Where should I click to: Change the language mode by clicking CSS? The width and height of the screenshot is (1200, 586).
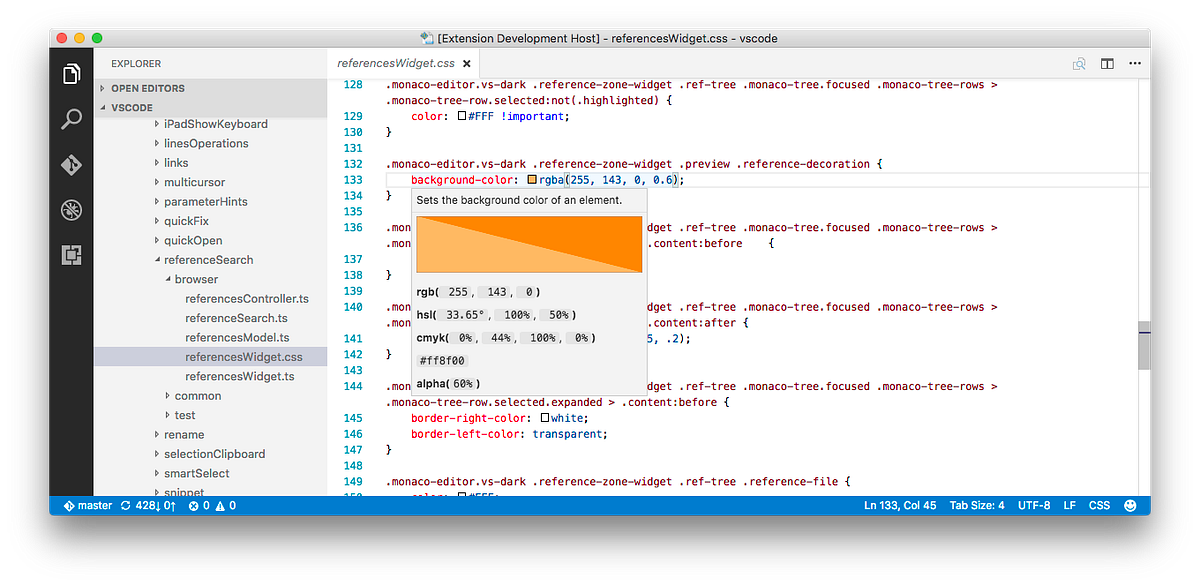pyautogui.click(x=1099, y=505)
